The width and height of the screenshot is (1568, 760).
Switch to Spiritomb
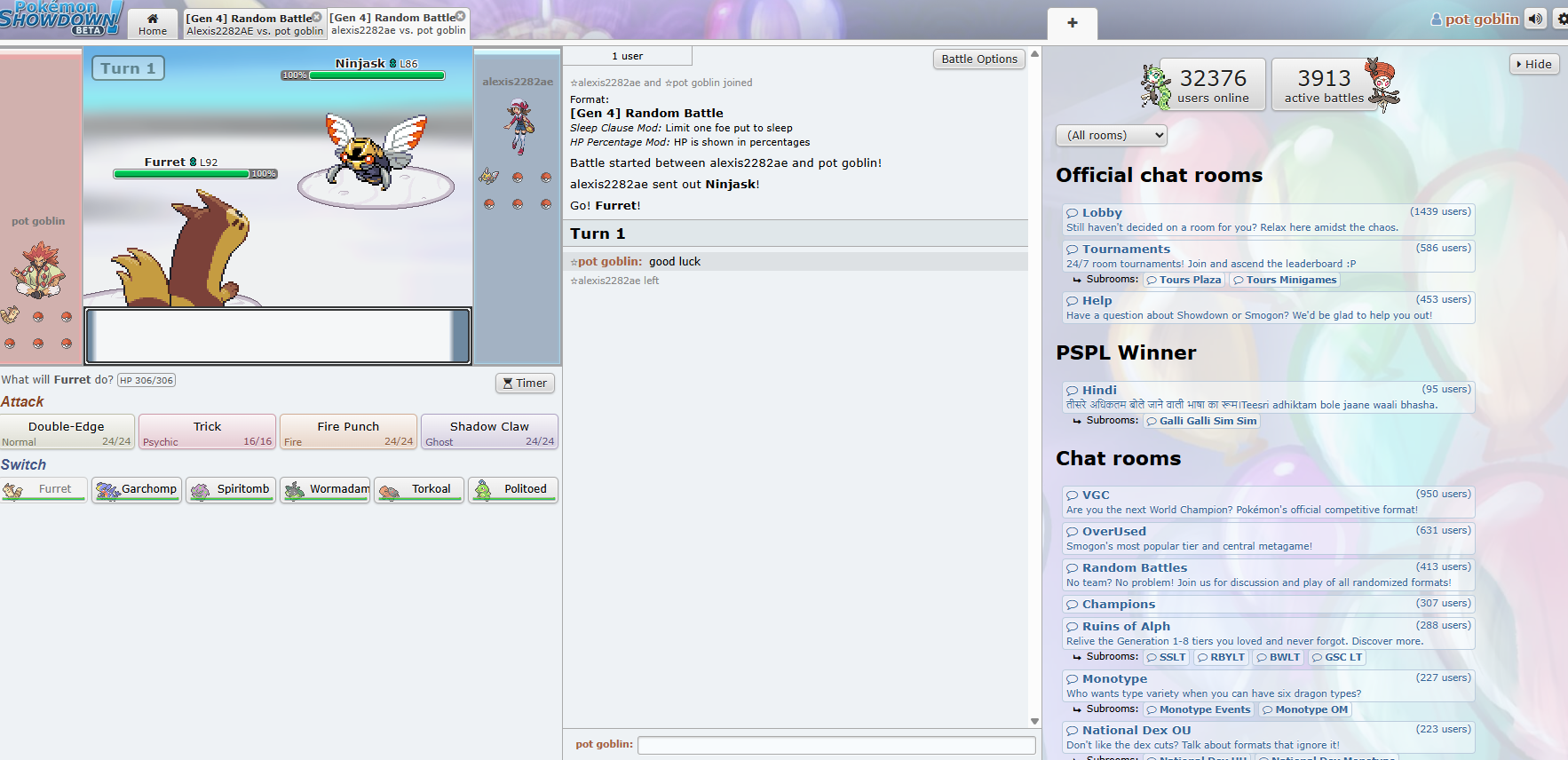(x=231, y=489)
